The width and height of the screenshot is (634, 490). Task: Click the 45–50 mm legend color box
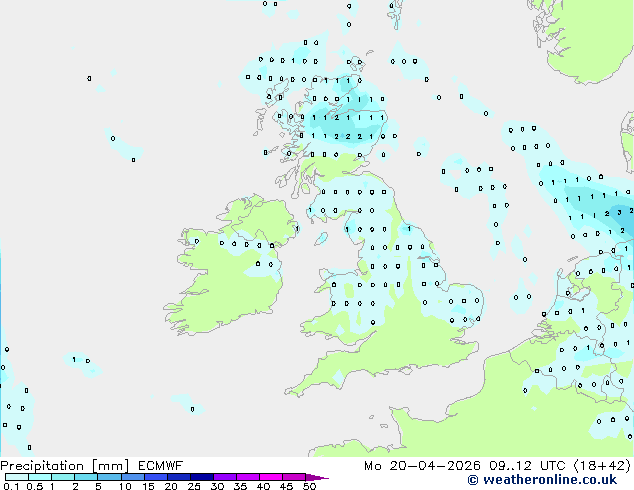[294, 477]
